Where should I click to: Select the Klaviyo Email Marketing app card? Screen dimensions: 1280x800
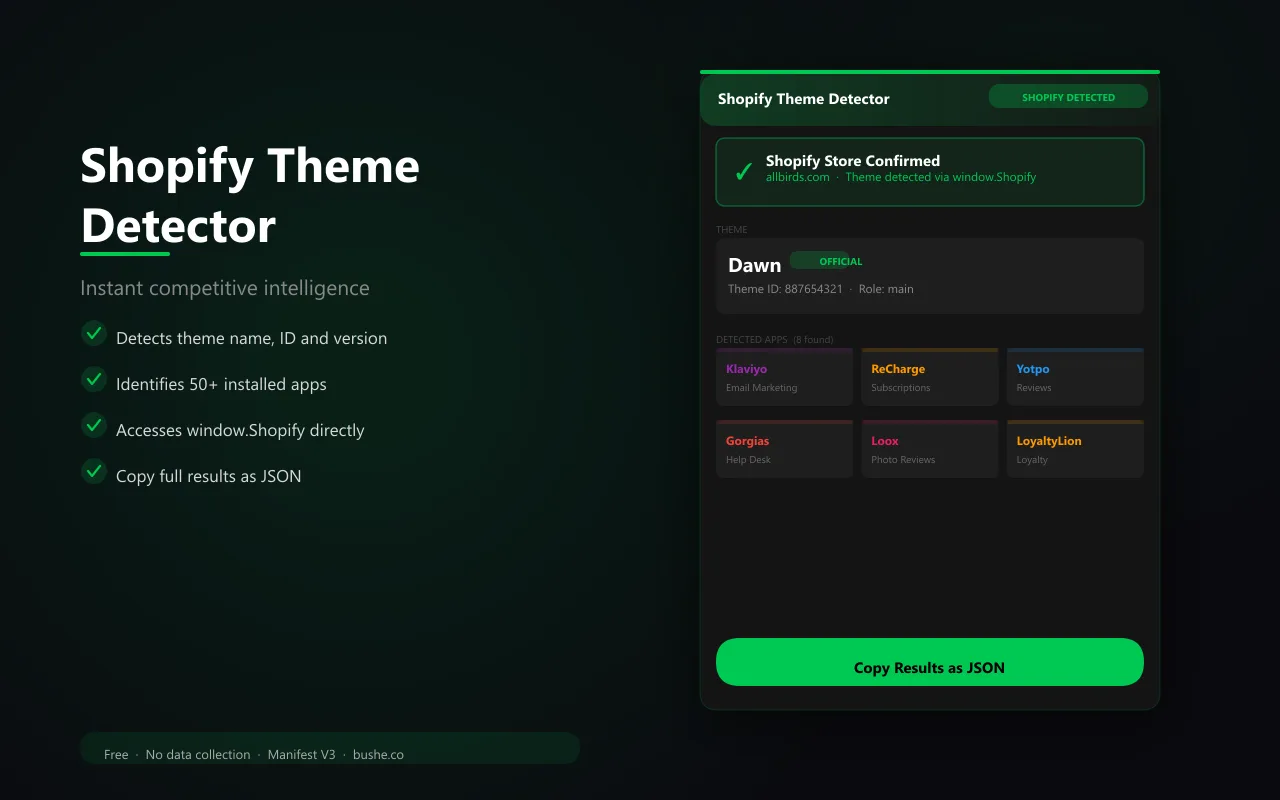point(784,377)
